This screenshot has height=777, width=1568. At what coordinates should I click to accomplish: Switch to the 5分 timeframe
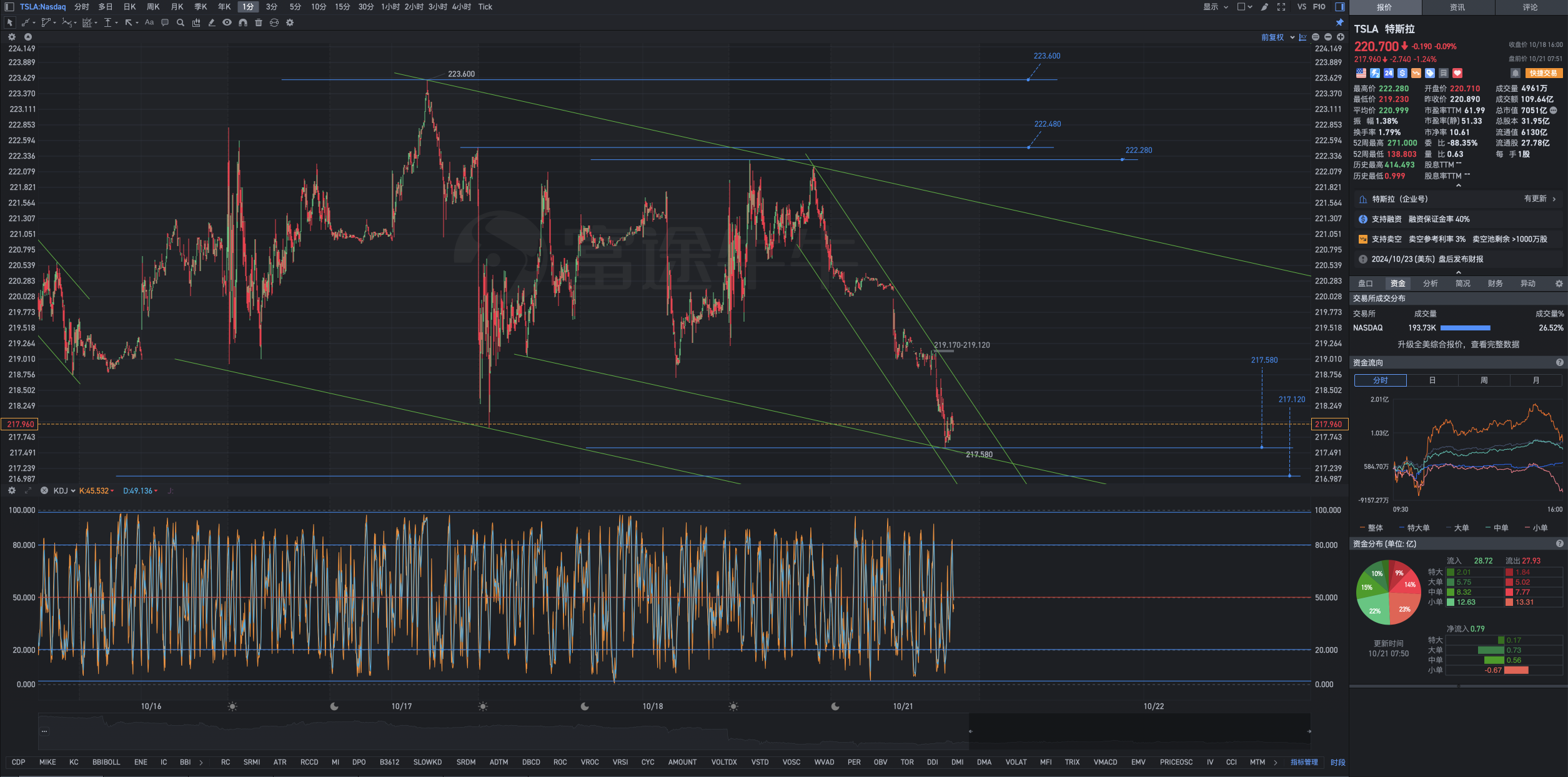click(295, 7)
